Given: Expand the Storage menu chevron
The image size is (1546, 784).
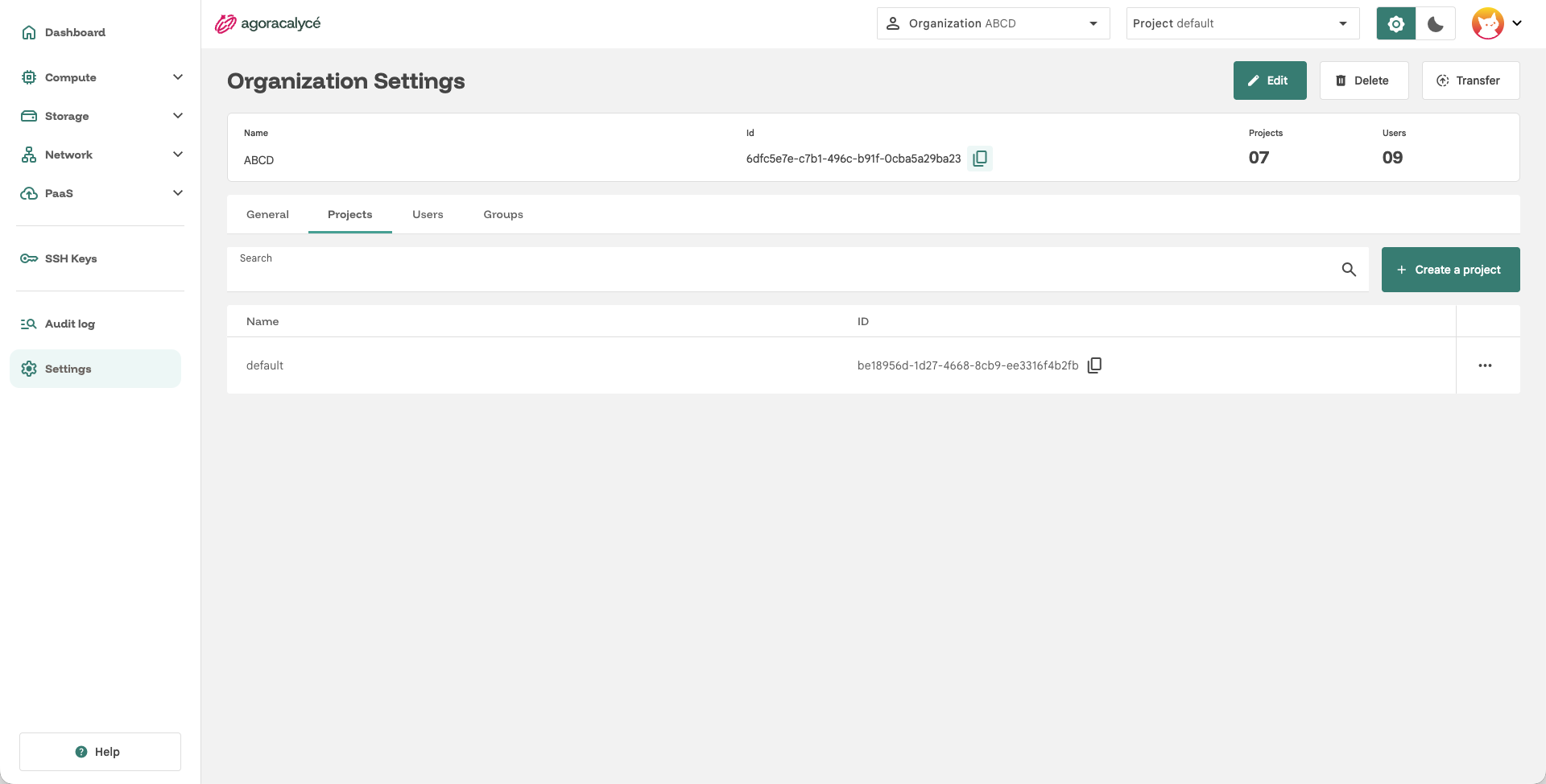Looking at the screenshot, I should (178, 116).
